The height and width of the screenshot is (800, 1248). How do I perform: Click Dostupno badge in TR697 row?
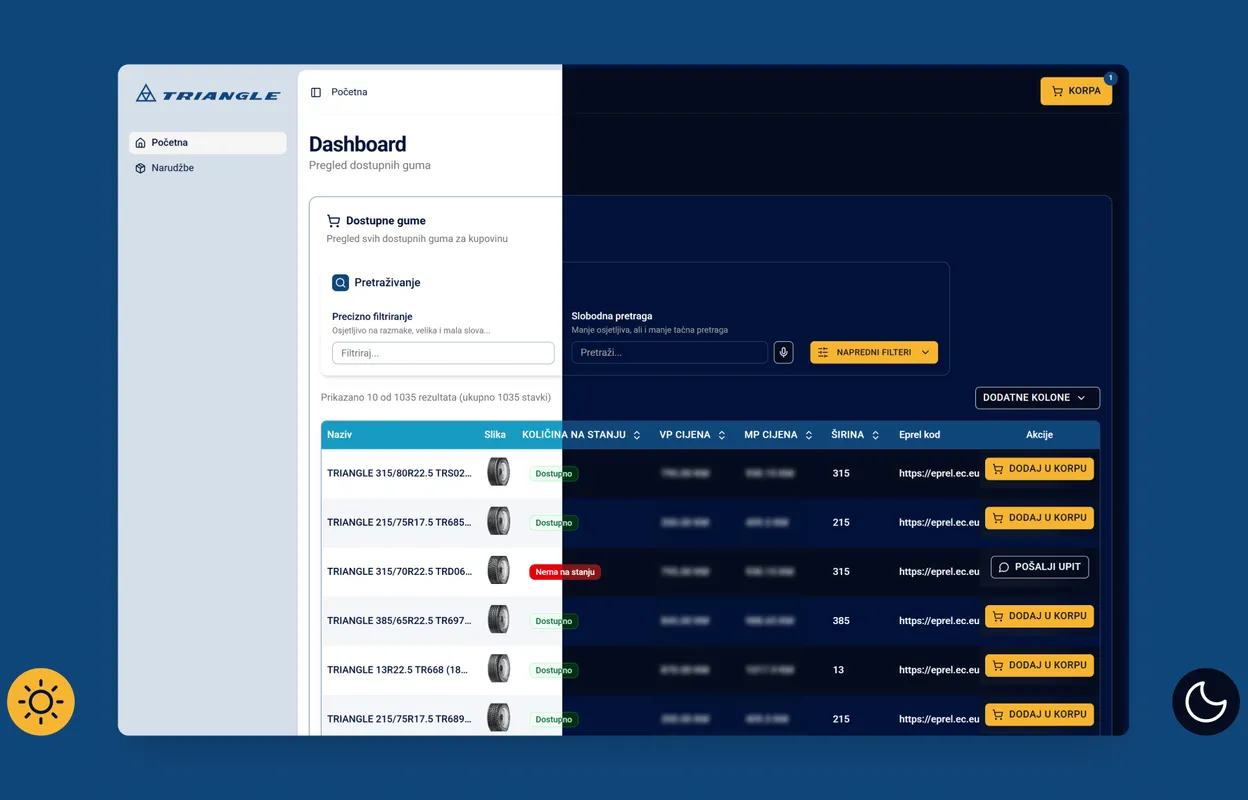(554, 621)
